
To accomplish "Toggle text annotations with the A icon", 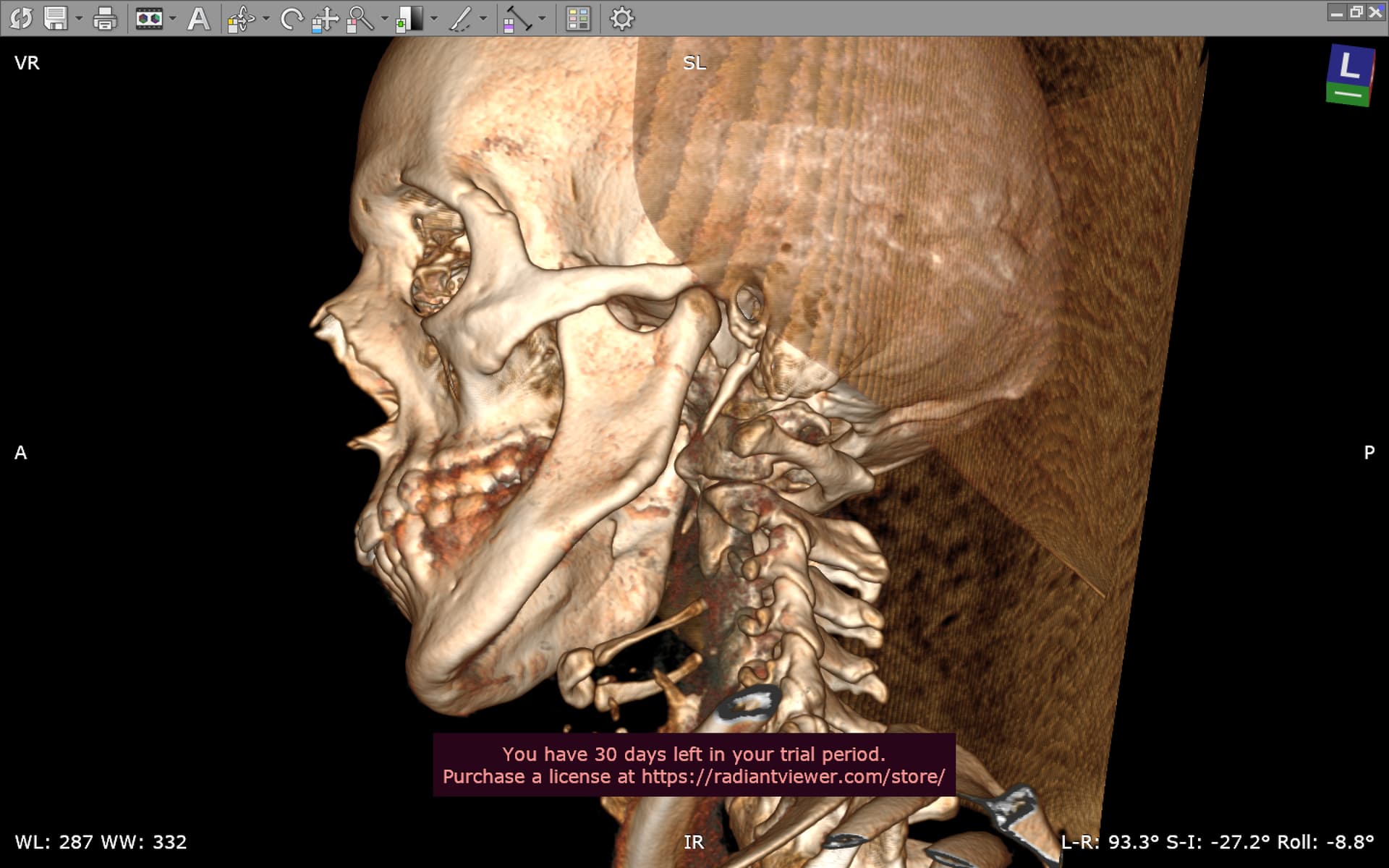I will point(198,18).
